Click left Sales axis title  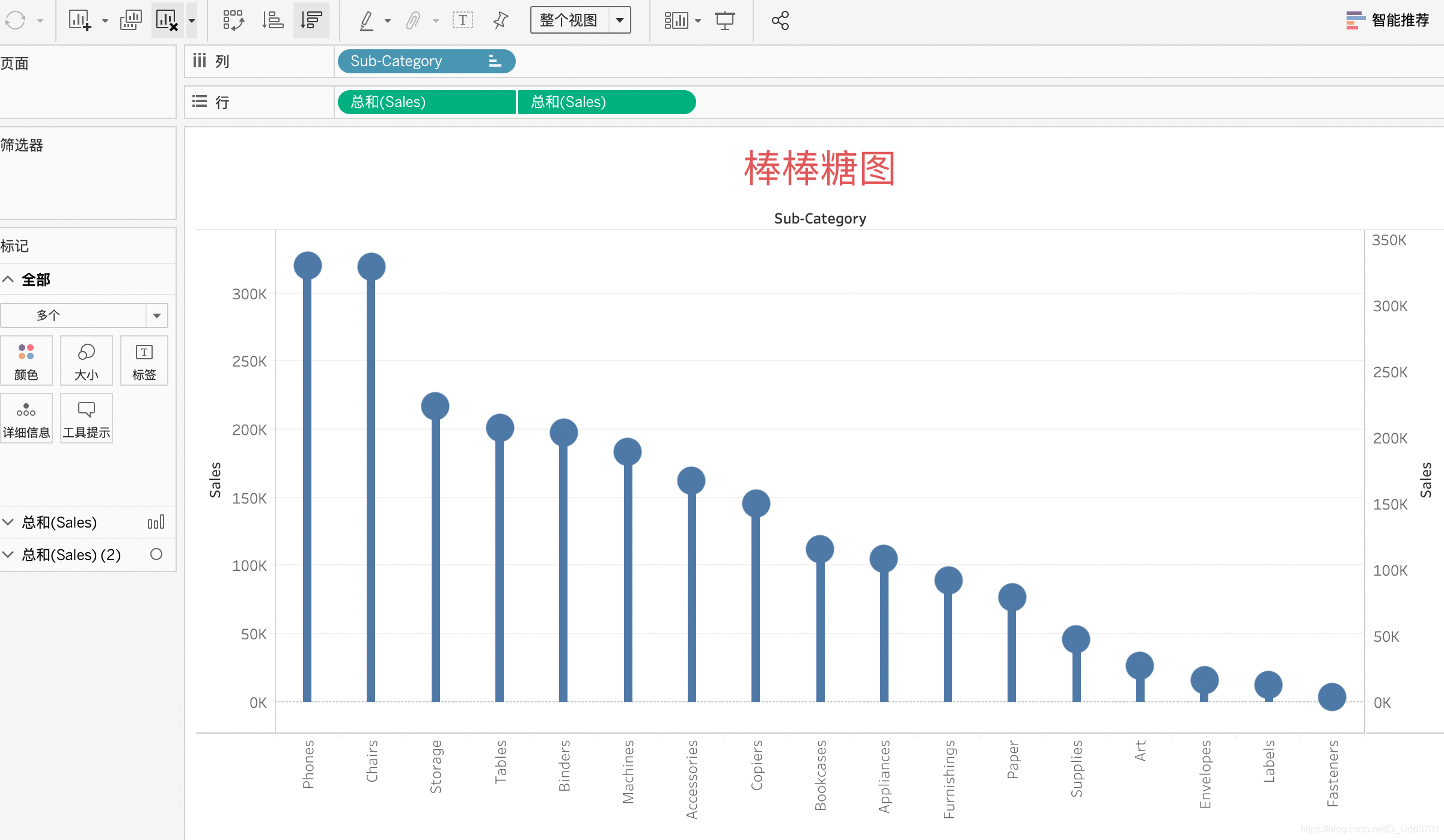pyautogui.click(x=215, y=480)
